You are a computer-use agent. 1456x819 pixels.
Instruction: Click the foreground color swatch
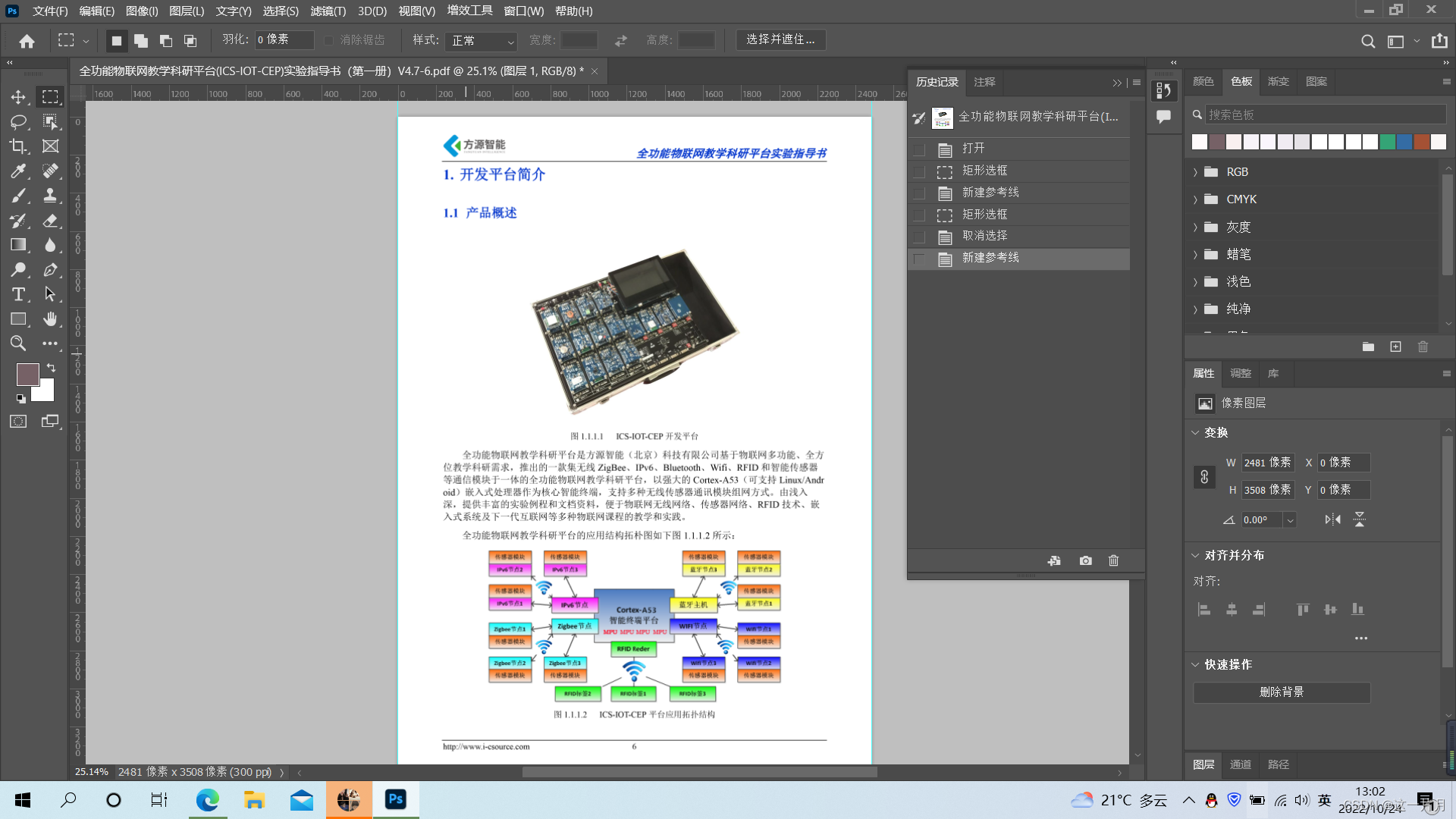tap(28, 375)
